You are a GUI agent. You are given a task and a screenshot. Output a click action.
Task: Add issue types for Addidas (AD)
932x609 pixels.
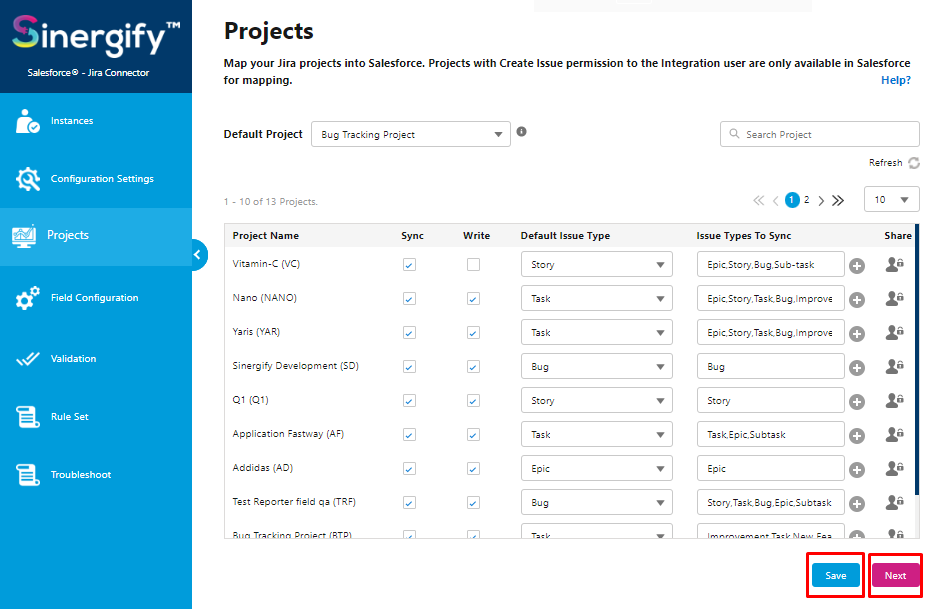point(857,470)
